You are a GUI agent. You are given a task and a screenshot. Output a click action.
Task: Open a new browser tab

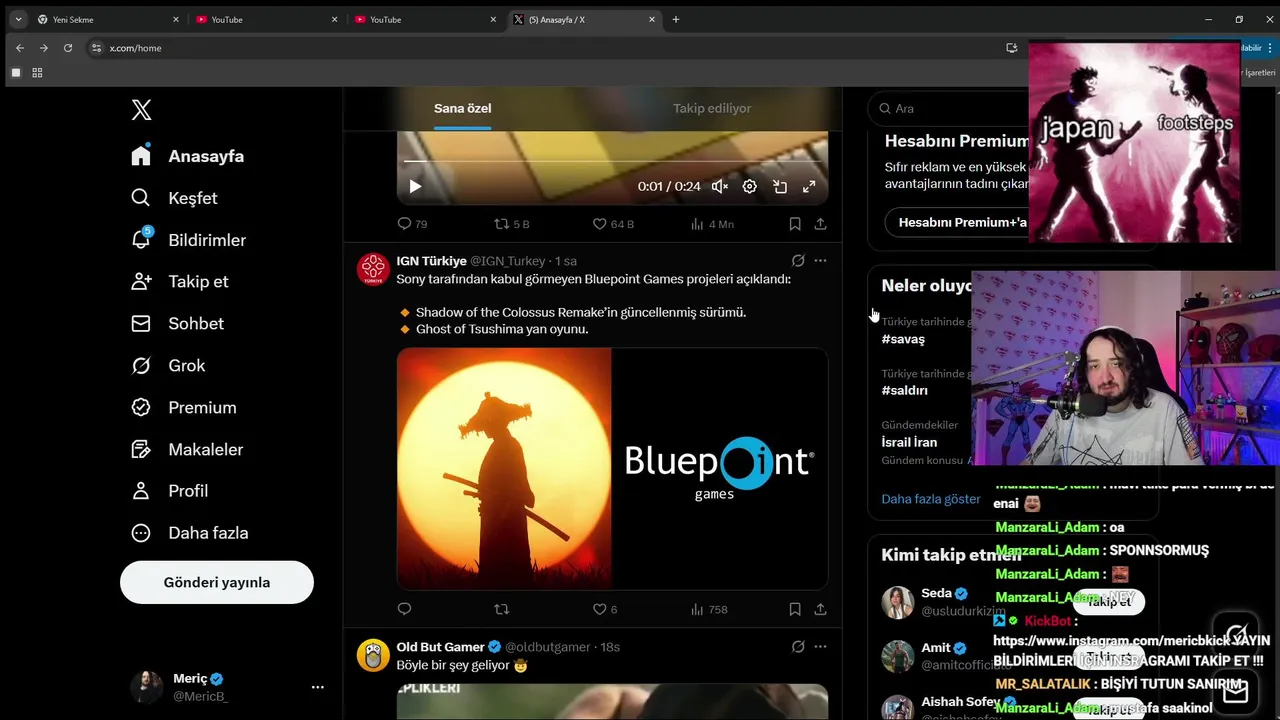676,19
